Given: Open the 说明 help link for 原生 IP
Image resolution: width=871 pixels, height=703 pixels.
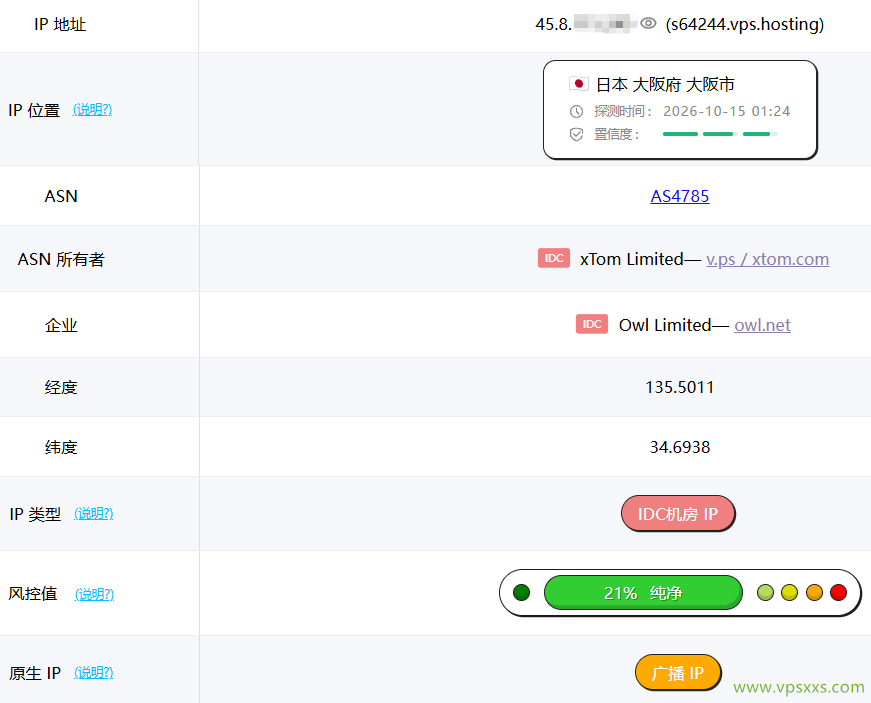Looking at the screenshot, I should tap(94, 672).
